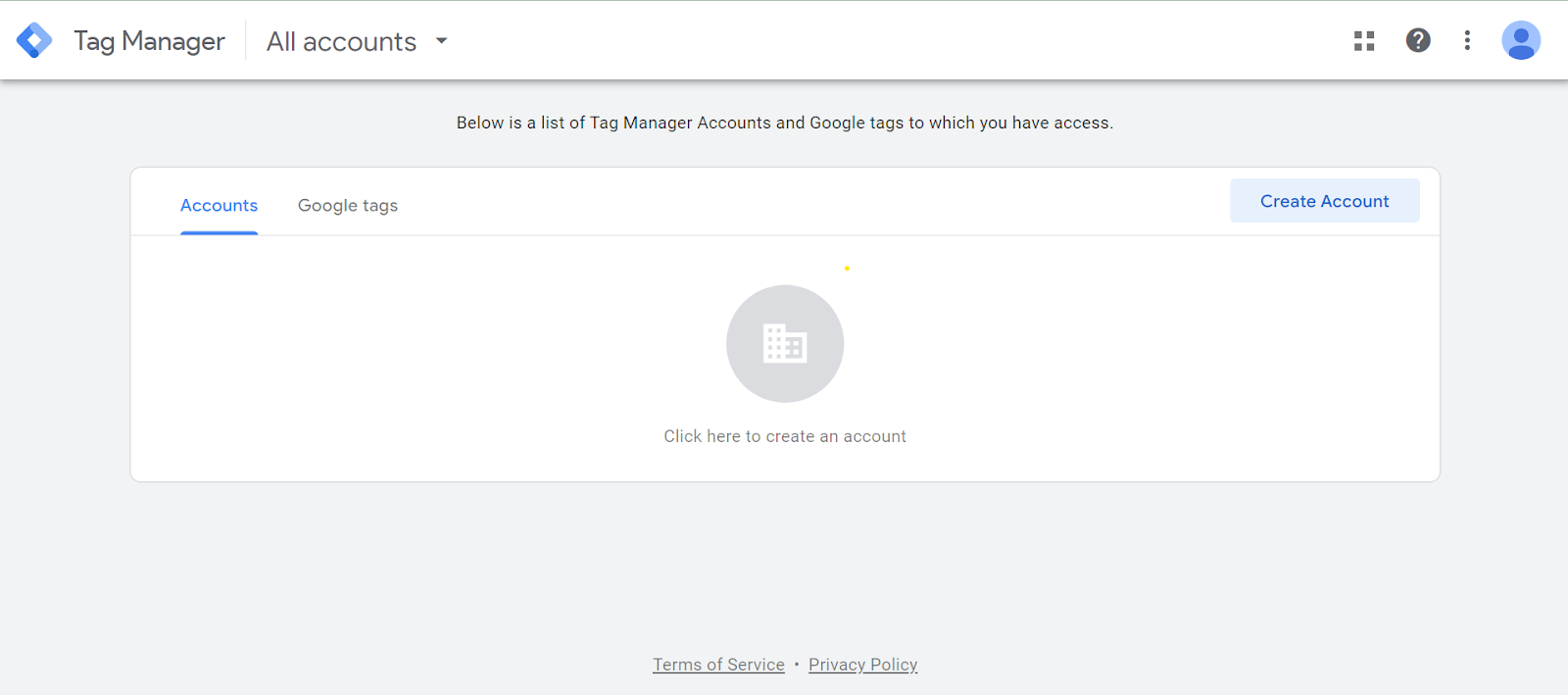Image resolution: width=1568 pixels, height=695 pixels.
Task: Click the Tag Manager diamond logo
Action: [x=34, y=40]
